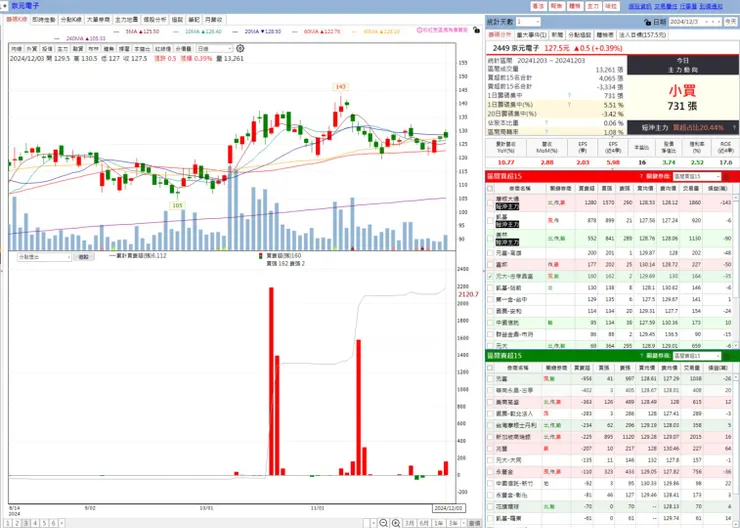Open the 月營收 tab
740x528 pixels.
pyautogui.click(x=213, y=20)
